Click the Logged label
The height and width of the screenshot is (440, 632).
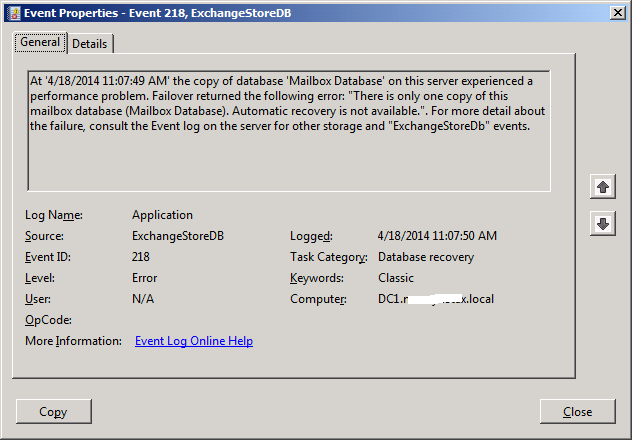[311, 236]
